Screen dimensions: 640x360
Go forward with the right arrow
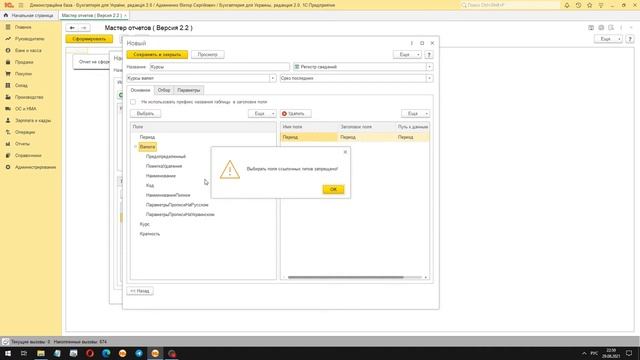point(84,28)
